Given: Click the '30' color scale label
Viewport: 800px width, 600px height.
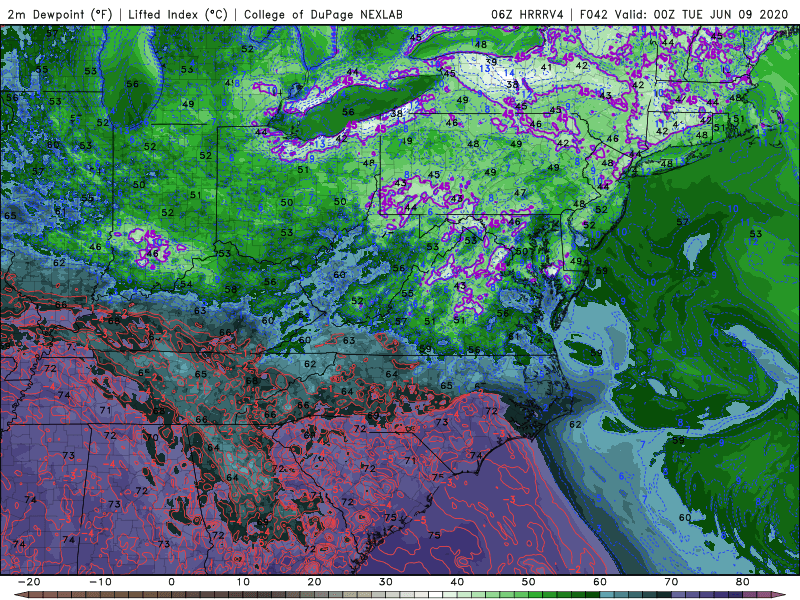Looking at the screenshot, I should click(x=386, y=582).
